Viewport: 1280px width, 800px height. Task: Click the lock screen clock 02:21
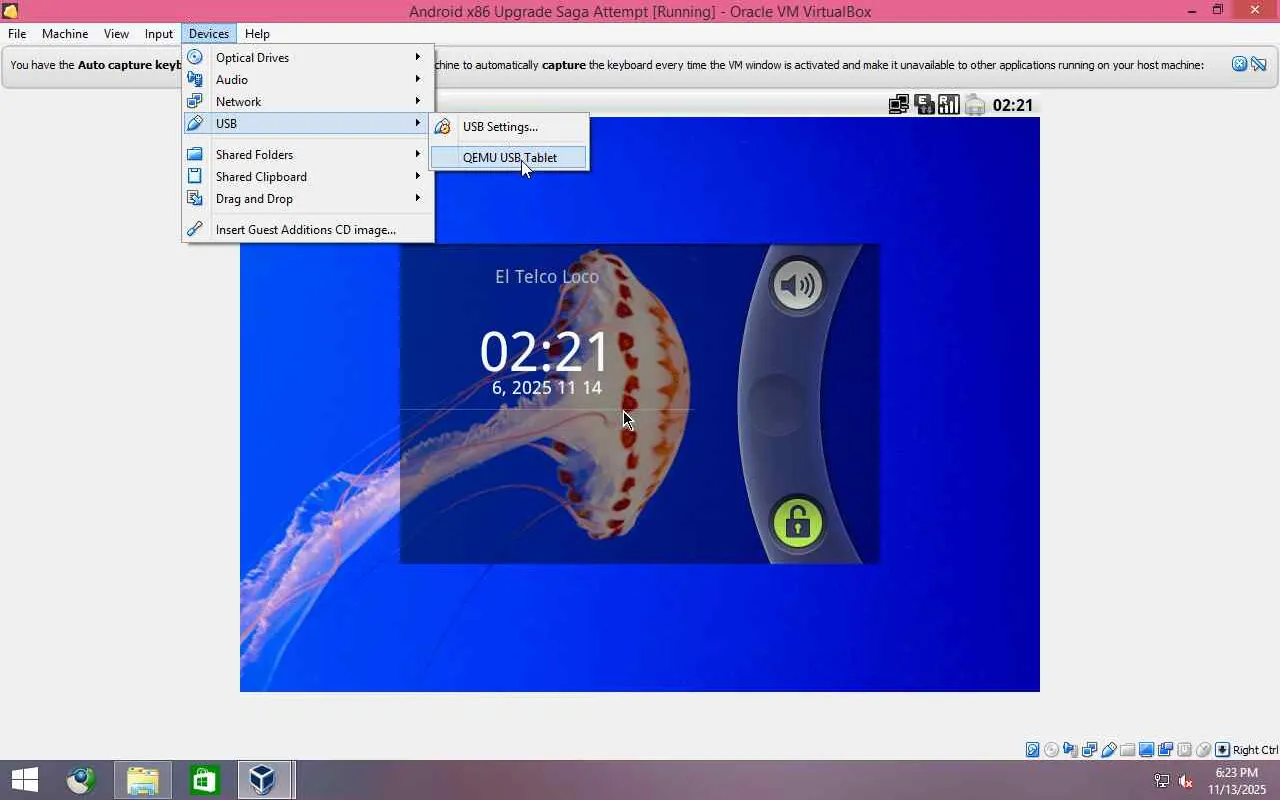click(x=545, y=352)
